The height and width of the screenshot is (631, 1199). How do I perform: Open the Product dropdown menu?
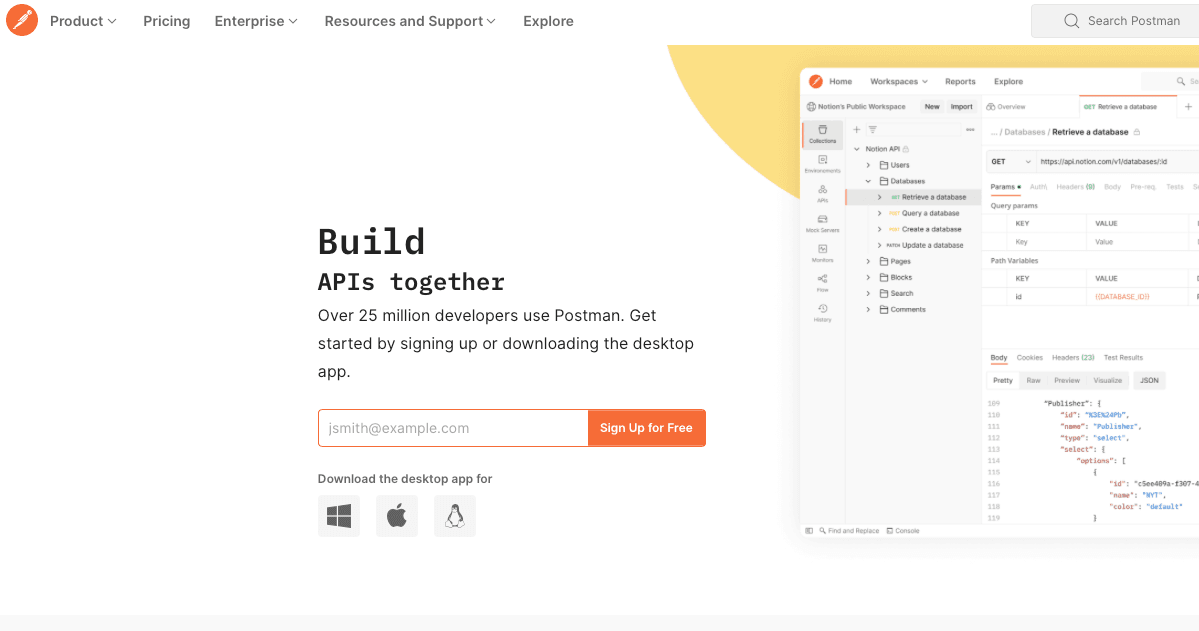(83, 21)
